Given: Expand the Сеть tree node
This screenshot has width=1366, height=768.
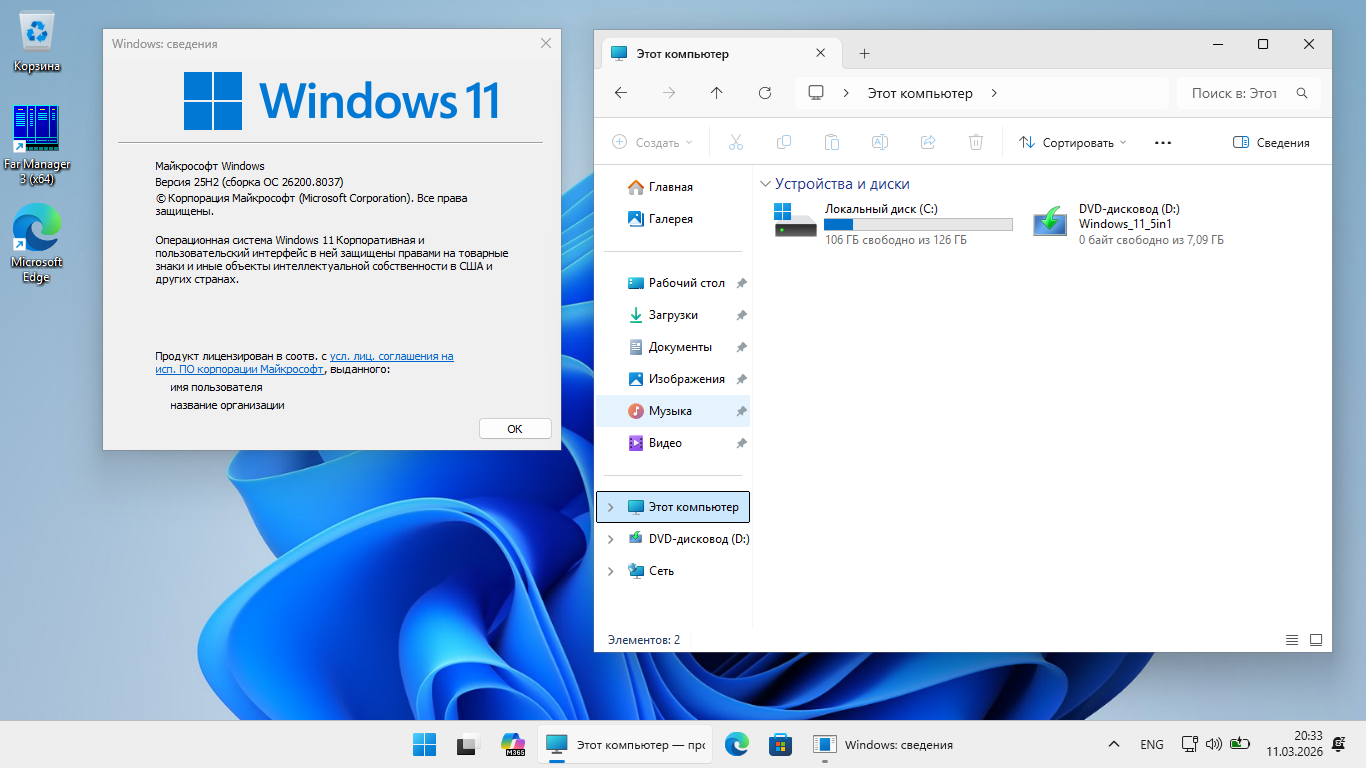Looking at the screenshot, I should (x=611, y=571).
